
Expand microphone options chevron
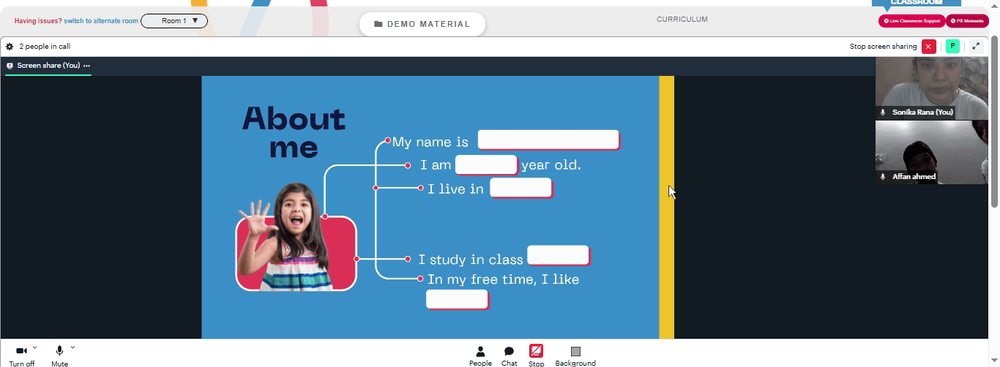(x=73, y=347)
